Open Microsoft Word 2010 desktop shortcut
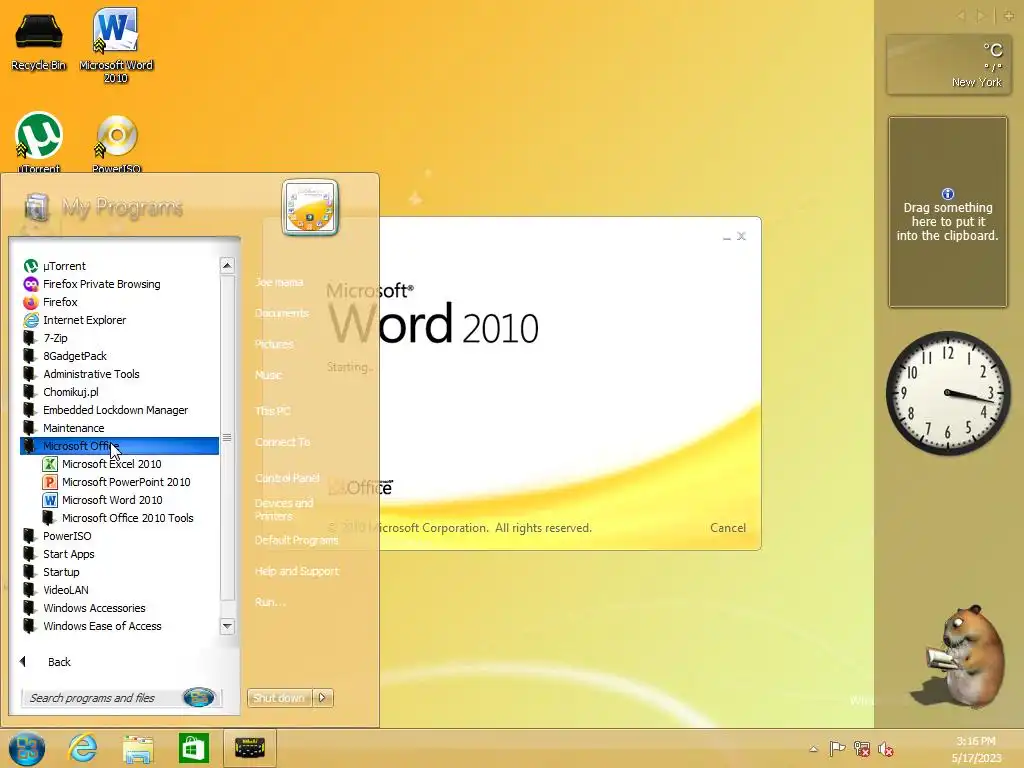Viewport: 1024px width, 768px height. [116, 46]
